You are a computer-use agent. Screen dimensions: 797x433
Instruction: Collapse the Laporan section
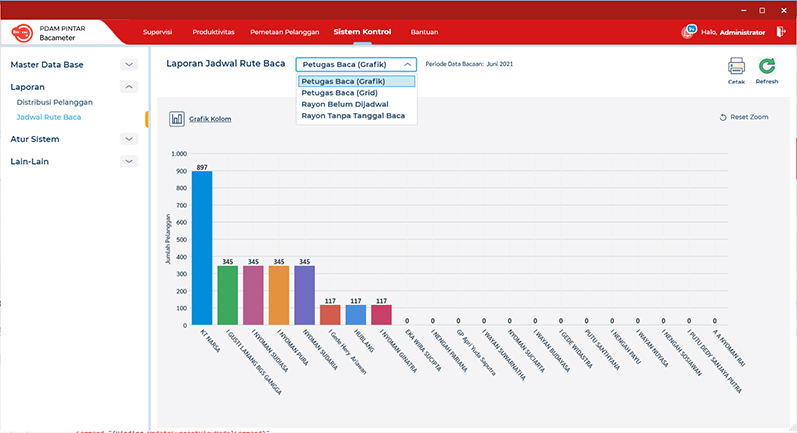pos(129,87)
